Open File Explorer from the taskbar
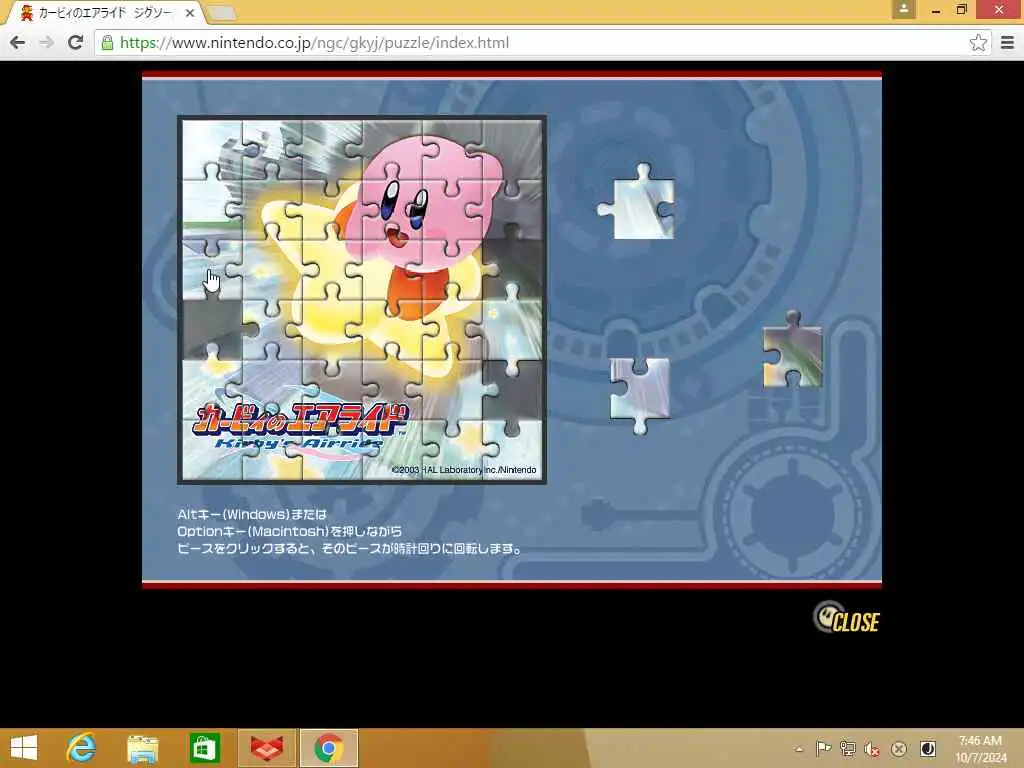 point(143,748)
